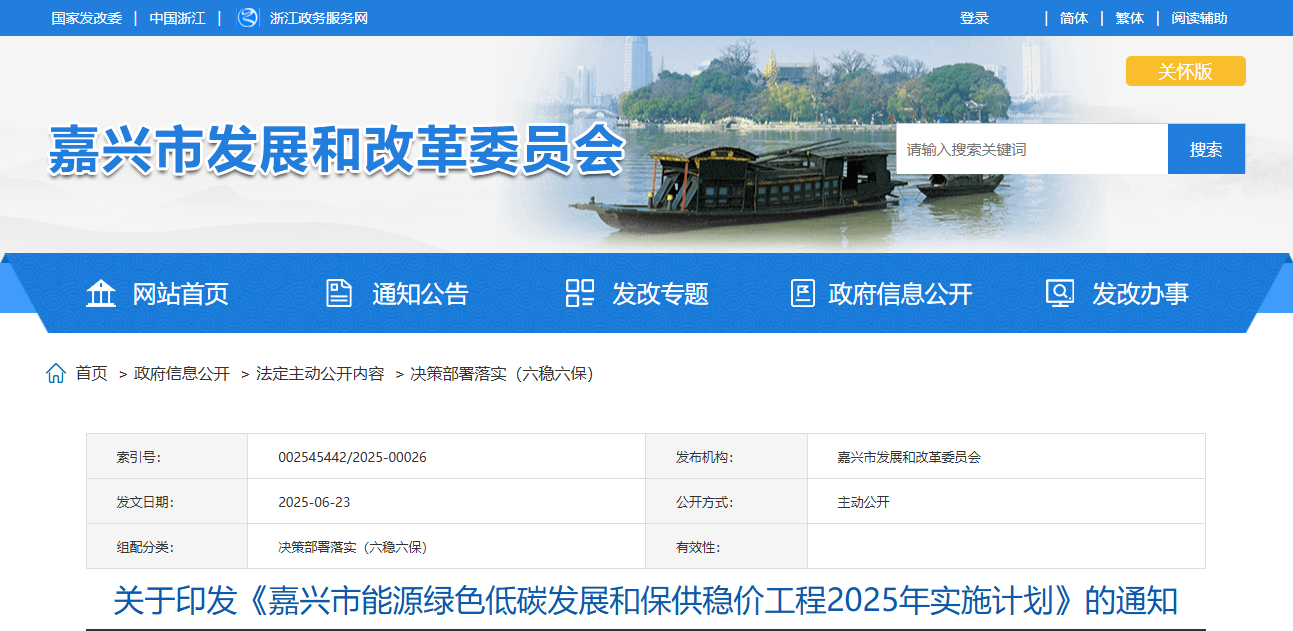Click the building icon beside 网站首页

(x=101, y=293)
